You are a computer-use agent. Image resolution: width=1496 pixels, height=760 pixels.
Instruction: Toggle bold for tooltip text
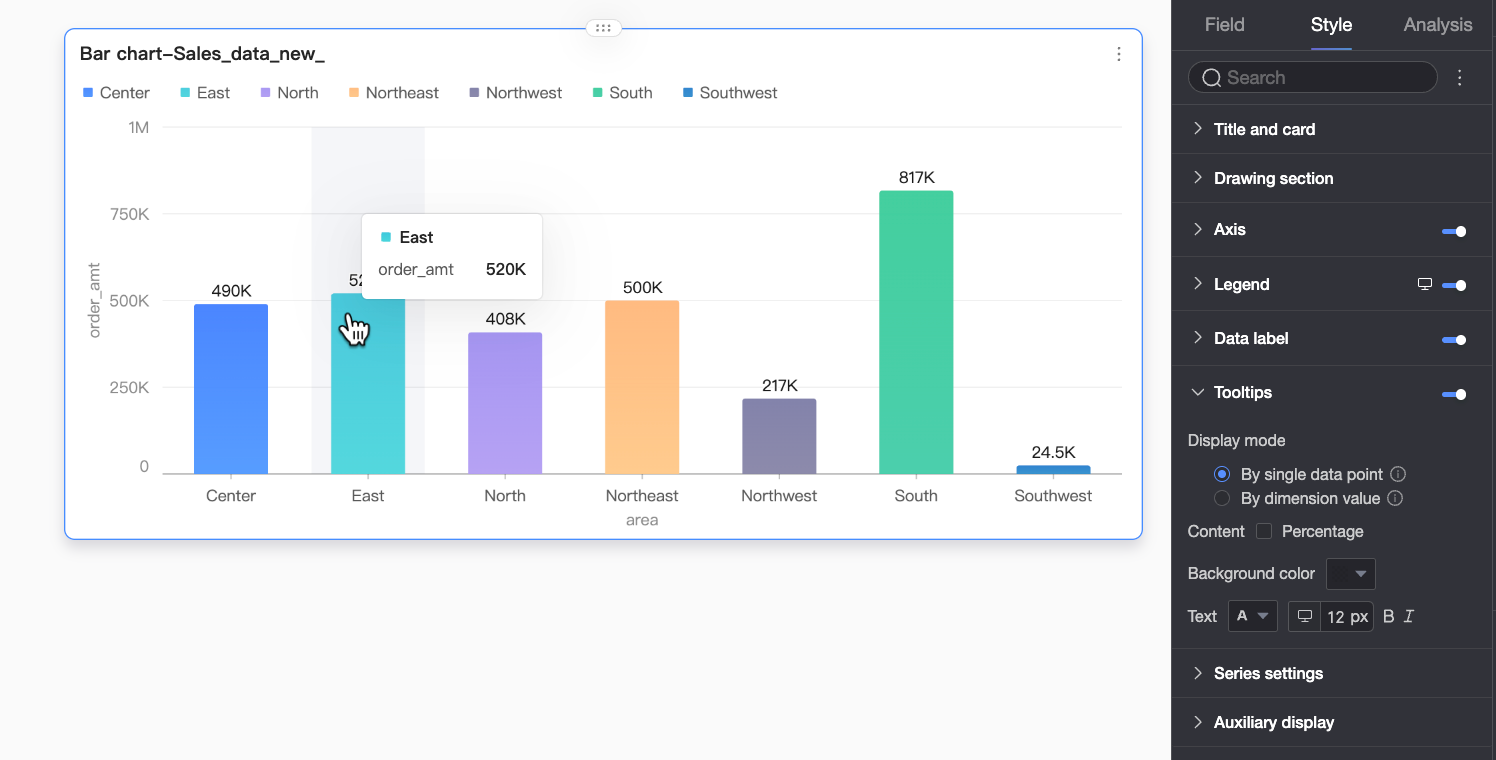click(x=1388, y=616)
